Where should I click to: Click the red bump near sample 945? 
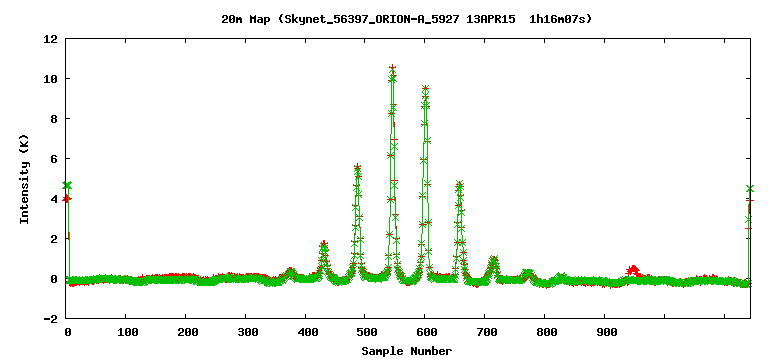click(x=633, y=270)
